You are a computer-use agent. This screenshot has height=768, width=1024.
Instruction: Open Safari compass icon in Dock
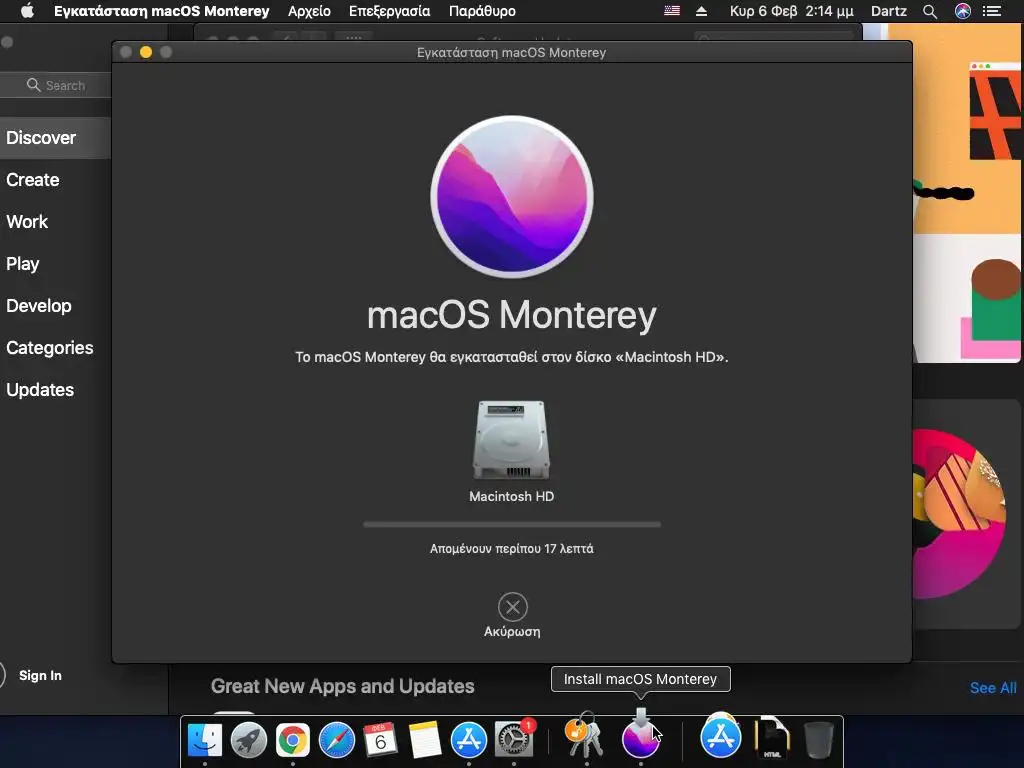point(336,740)
